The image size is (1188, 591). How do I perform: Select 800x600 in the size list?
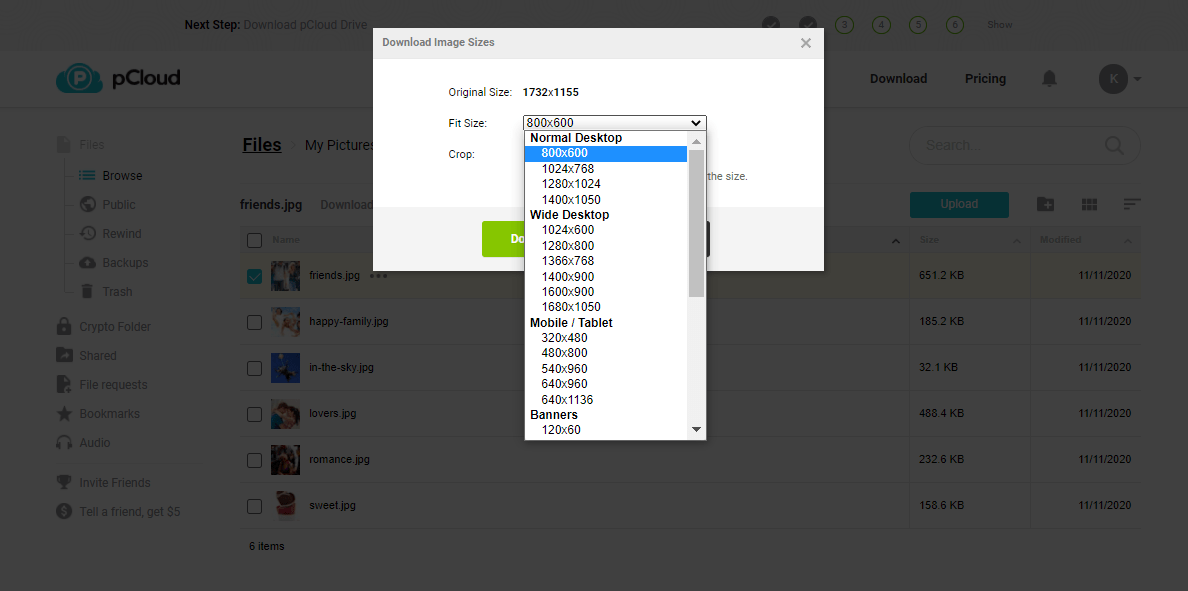(x=606, y=153)
